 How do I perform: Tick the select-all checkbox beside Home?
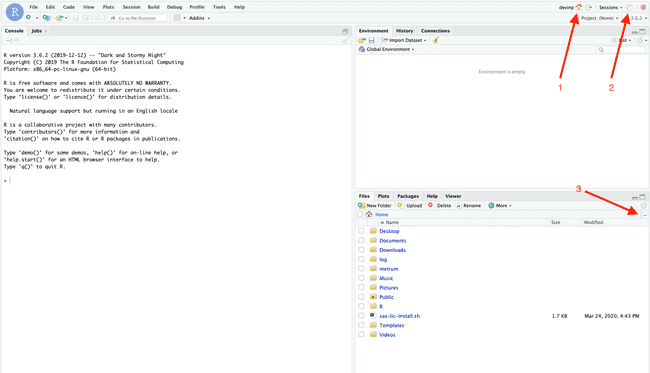(x=360, y=214)
